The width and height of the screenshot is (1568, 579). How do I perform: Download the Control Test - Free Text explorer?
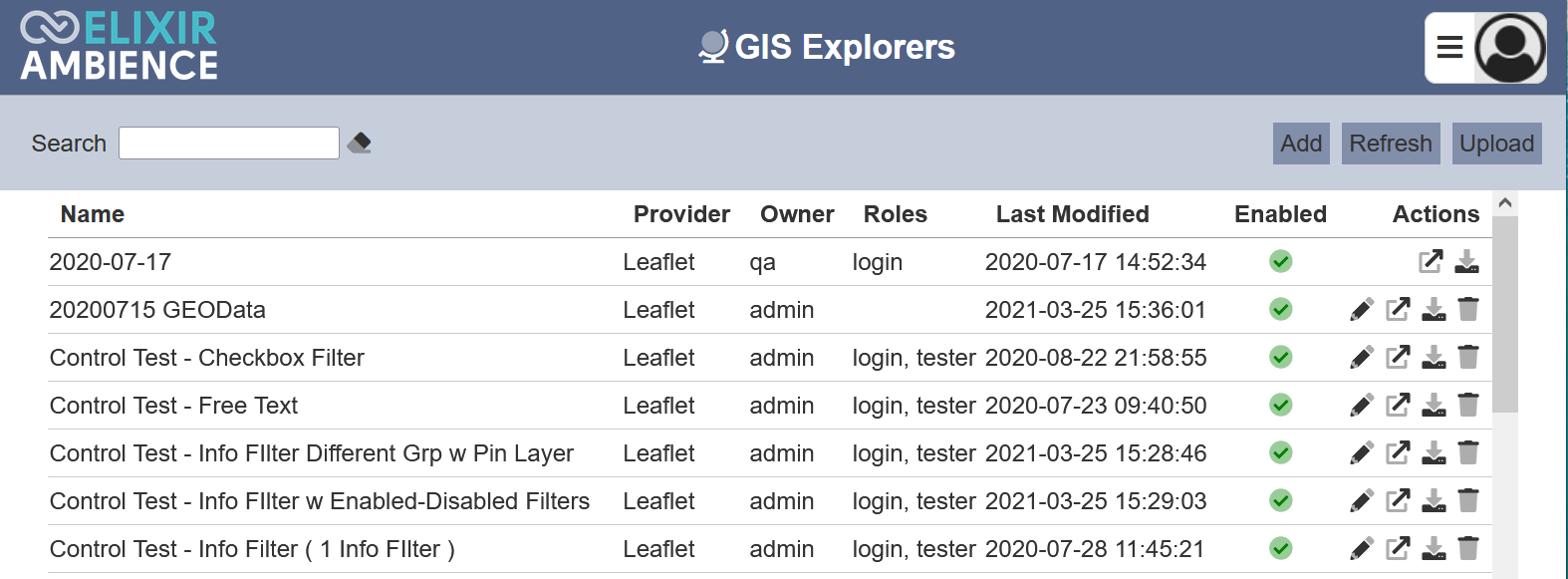point(1434,406)
